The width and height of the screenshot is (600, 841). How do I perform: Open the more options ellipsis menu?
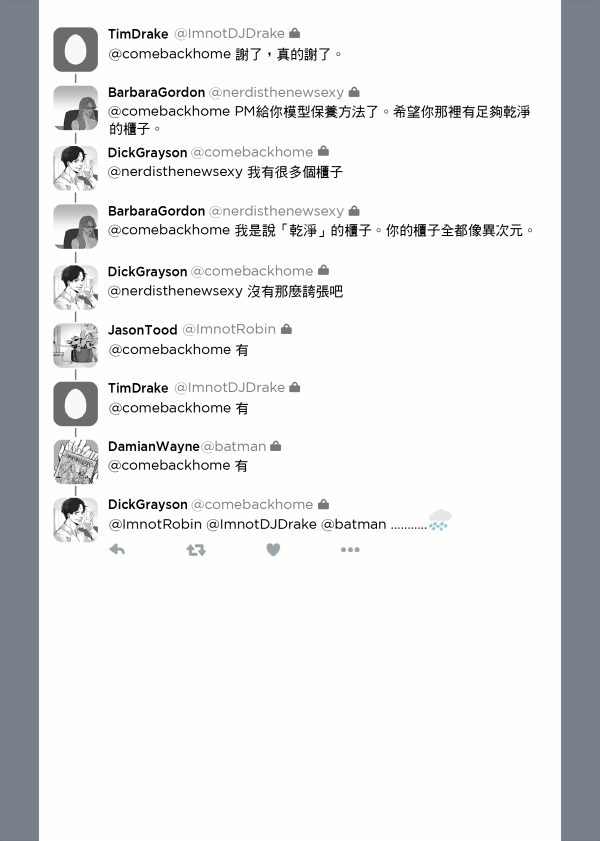pos(350,550)
